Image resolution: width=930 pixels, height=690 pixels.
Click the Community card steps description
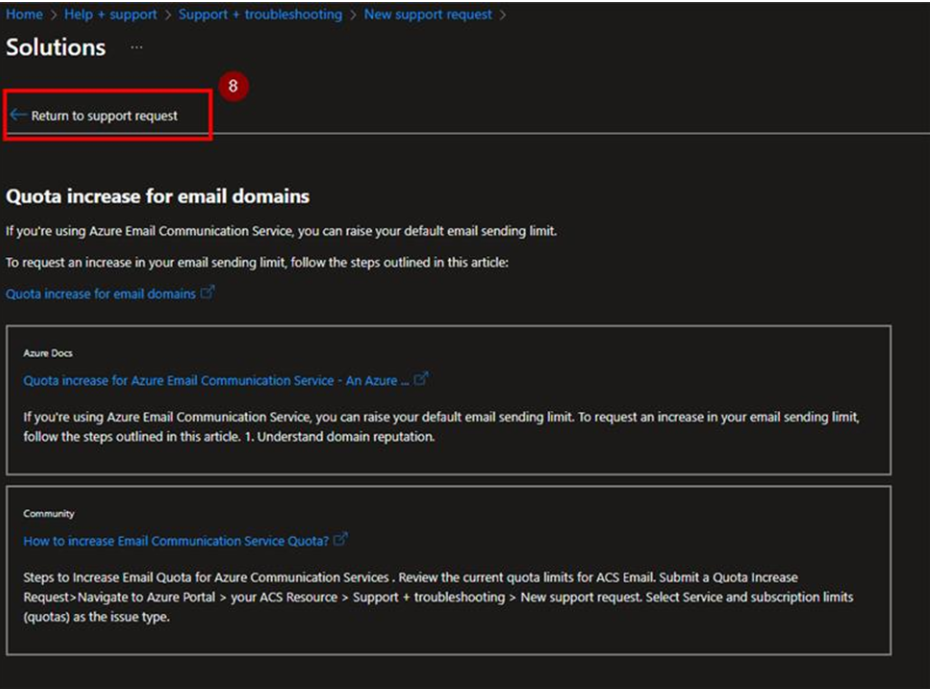point(438,597)
